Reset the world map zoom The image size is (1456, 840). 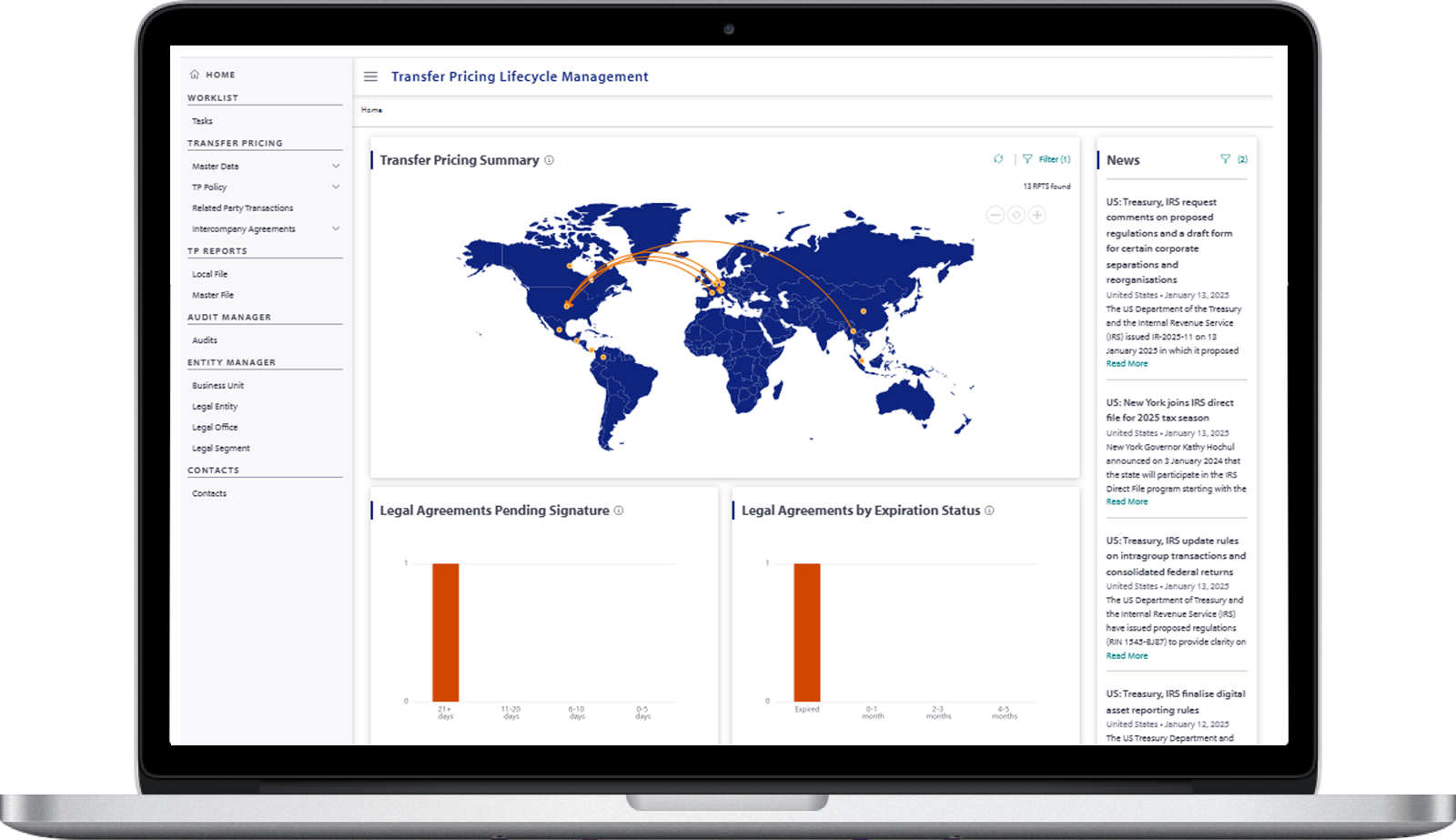tap(1016, 215)
